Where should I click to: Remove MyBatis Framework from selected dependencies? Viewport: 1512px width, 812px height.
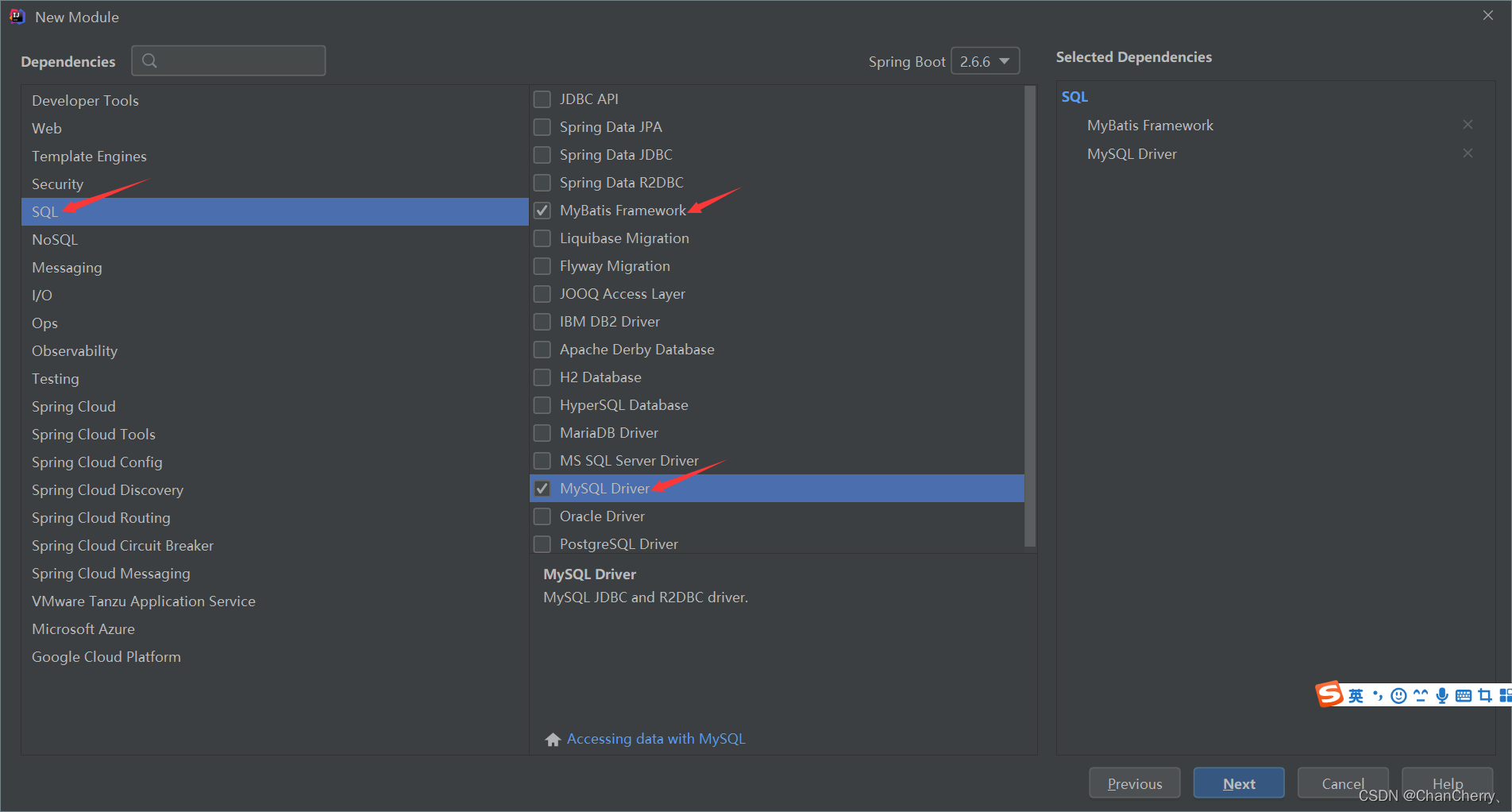coord(1468,125)
